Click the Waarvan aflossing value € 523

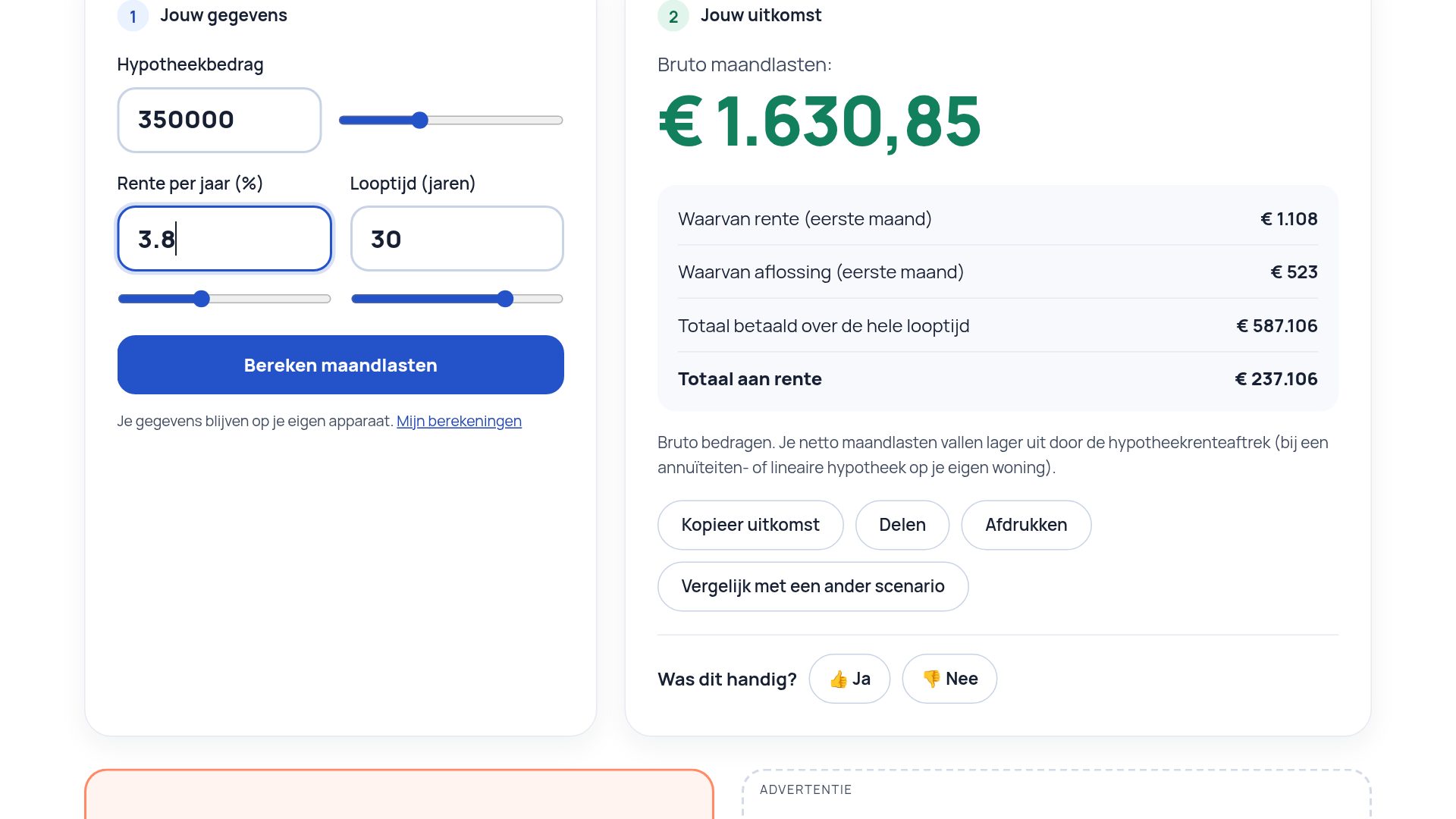point(1294,272)
